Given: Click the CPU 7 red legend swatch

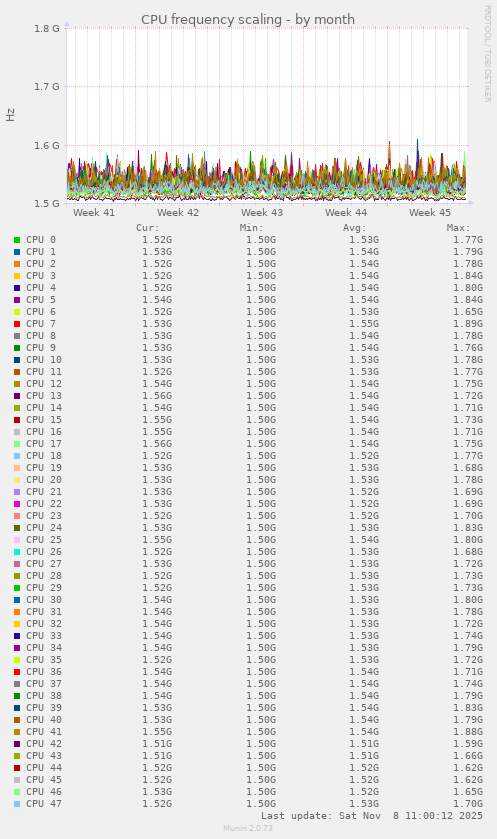Looking at the screenshot, I should pos(17,324).
